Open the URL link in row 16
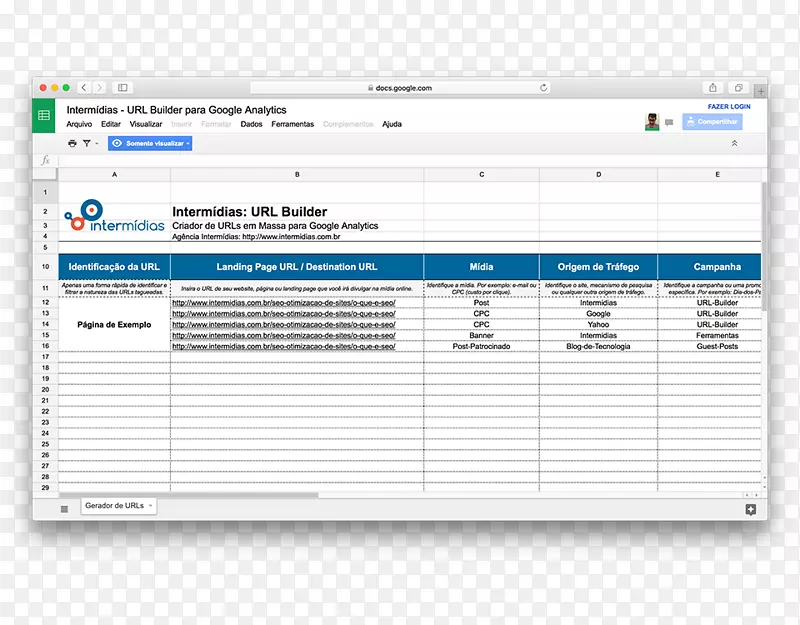Screen dimensions: 800x625 (x=284, y=346)
